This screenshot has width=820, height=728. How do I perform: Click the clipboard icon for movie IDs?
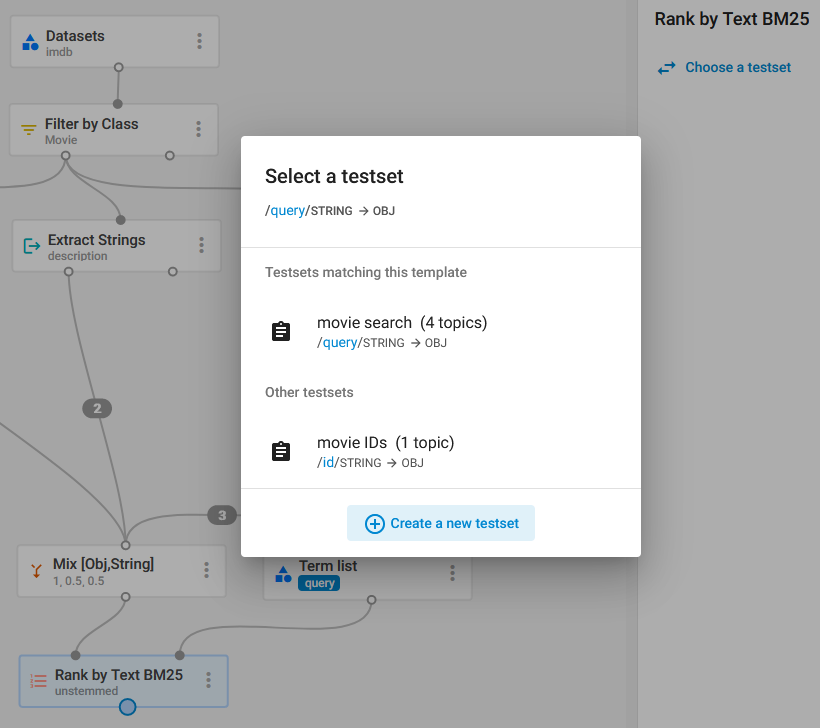281,451
